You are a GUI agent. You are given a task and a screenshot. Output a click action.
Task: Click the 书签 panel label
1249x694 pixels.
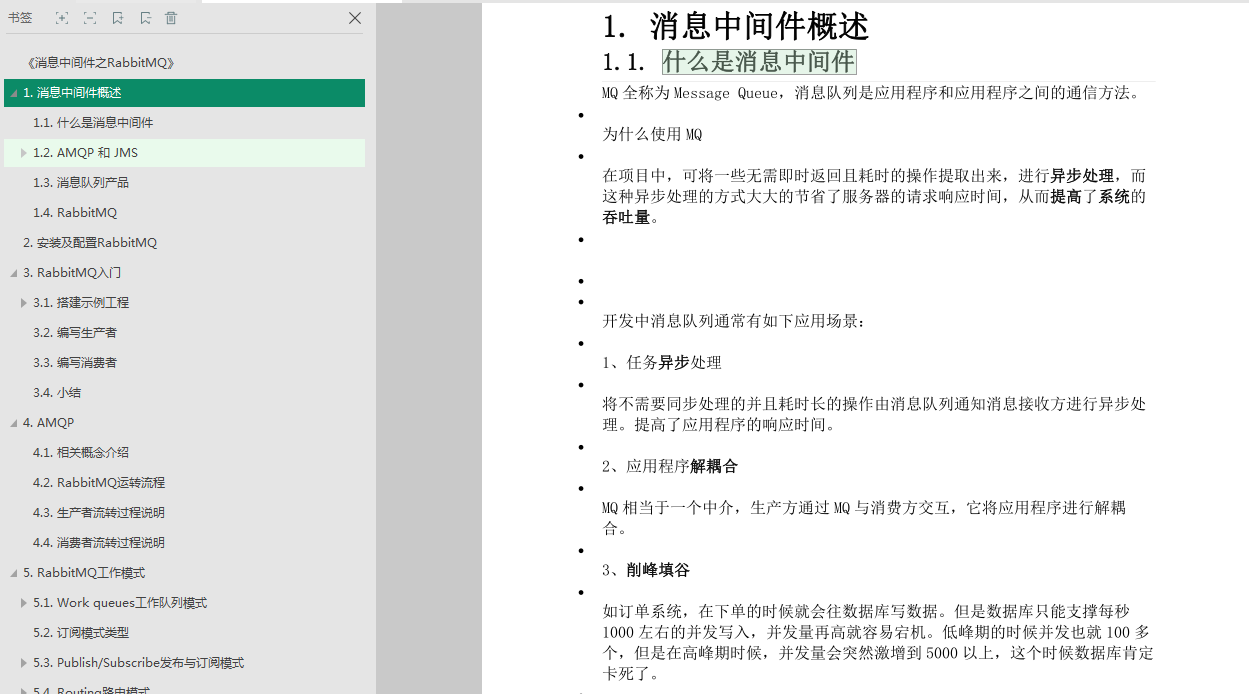point(21,18)
